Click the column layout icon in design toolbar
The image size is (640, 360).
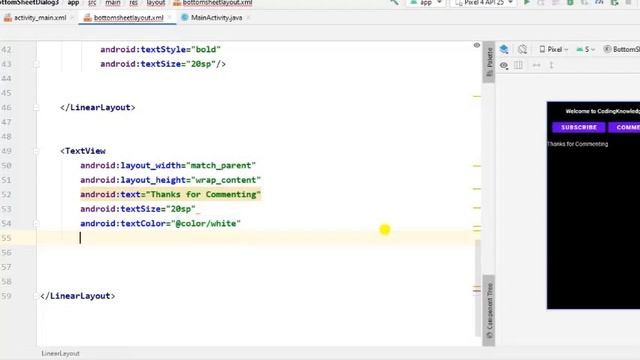tap(518, 65)
